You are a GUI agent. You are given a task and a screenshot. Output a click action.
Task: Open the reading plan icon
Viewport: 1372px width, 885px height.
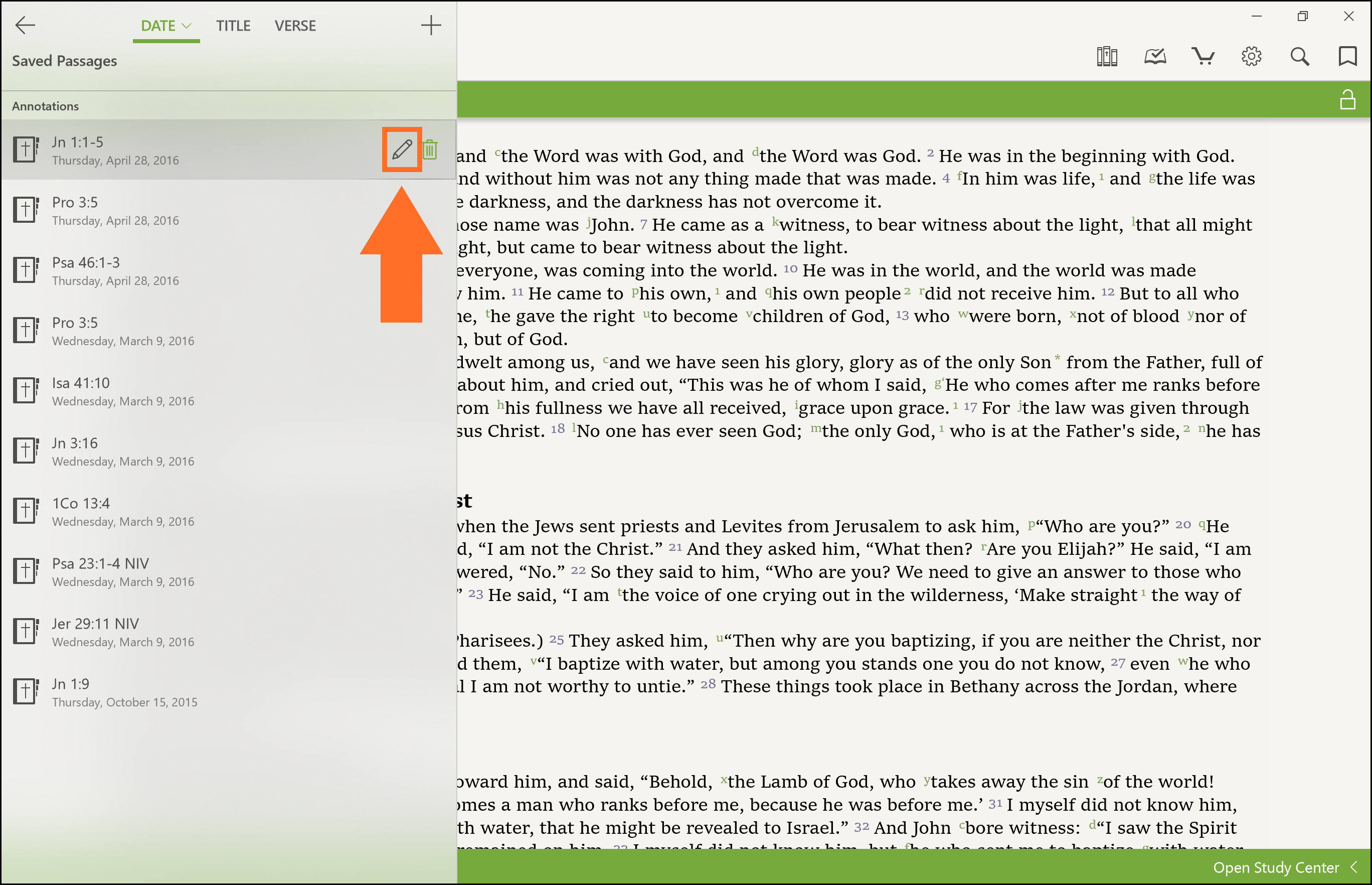point(1155,56)
